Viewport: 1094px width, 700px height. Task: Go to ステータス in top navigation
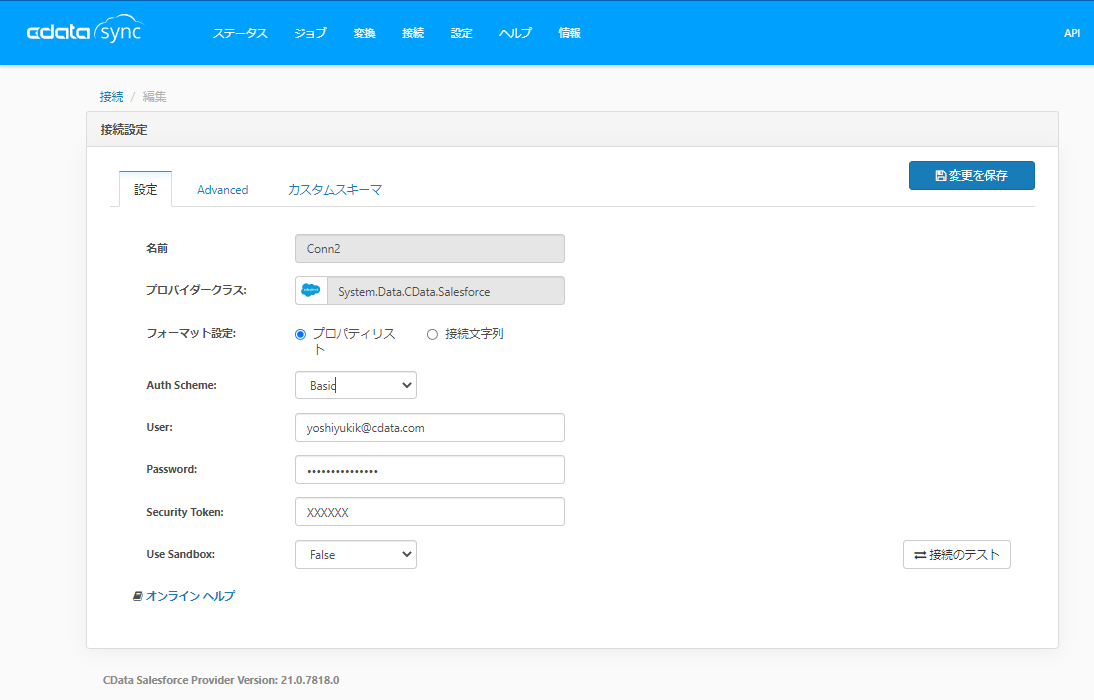(240, 33)
